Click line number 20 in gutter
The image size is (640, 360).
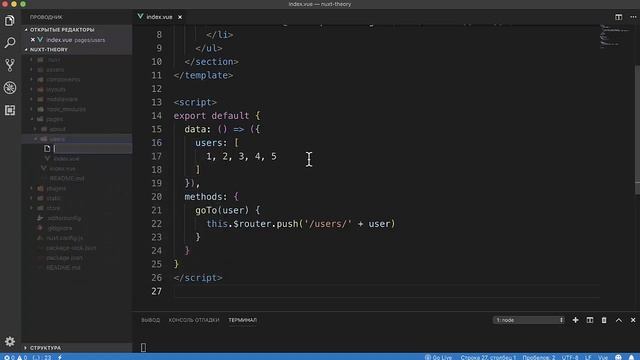pos(157,197)
